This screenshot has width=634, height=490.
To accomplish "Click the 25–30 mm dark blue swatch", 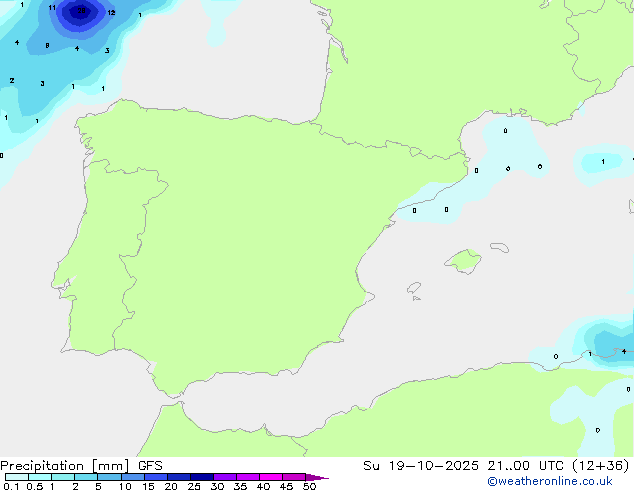I will point(202,477).
